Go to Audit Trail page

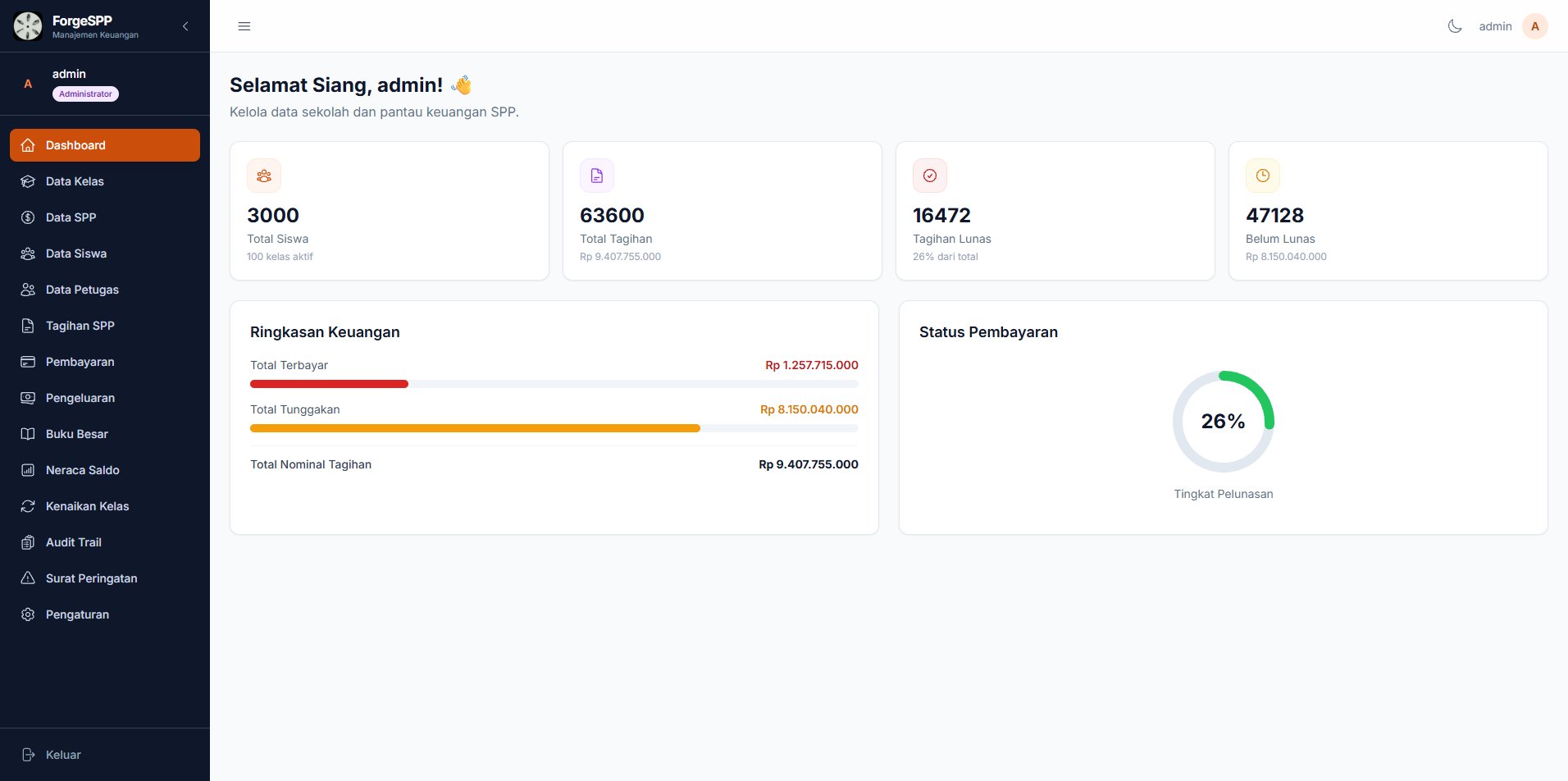click(105, 542)
